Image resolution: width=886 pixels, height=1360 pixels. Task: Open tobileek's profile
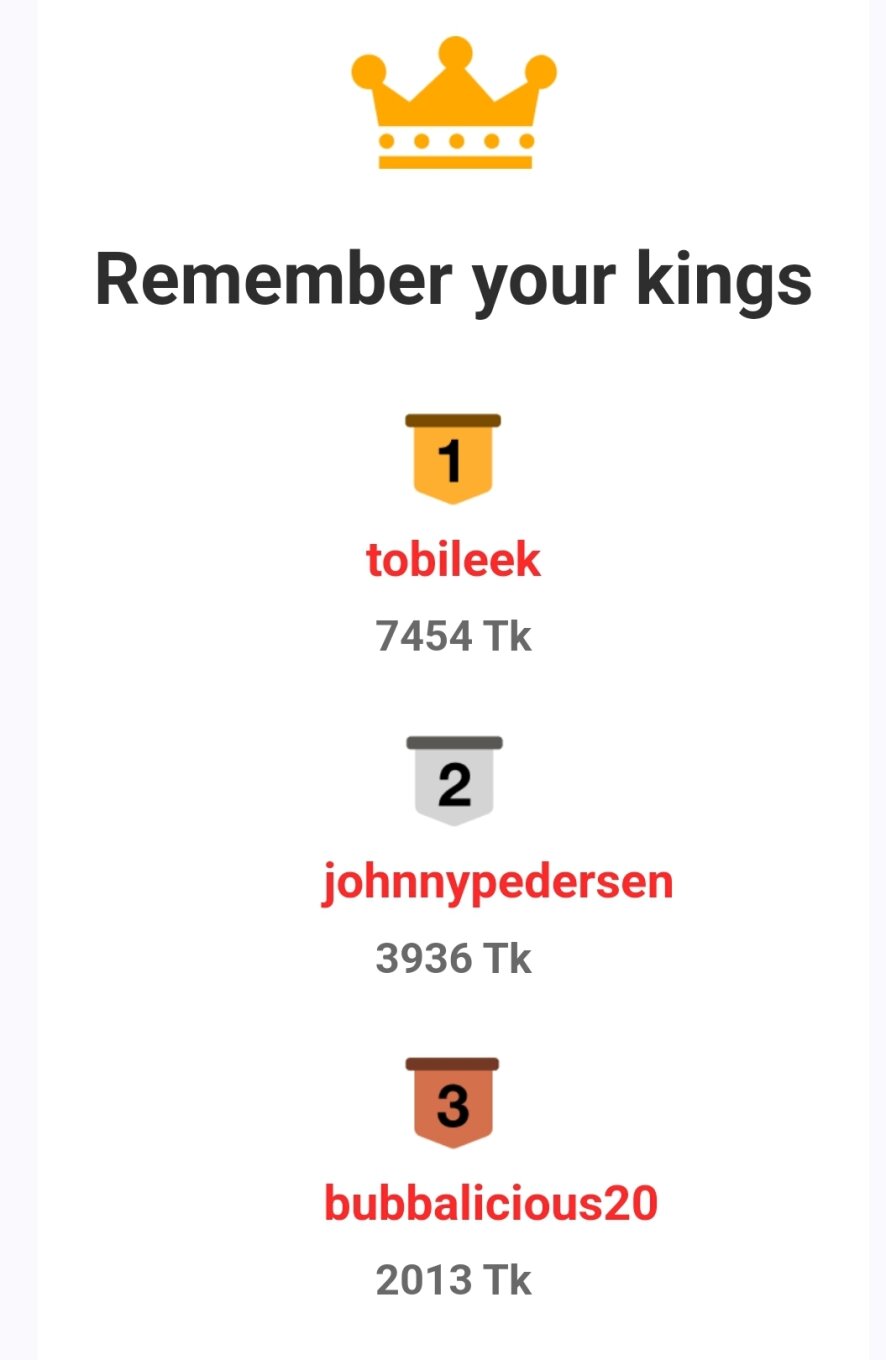453,560
